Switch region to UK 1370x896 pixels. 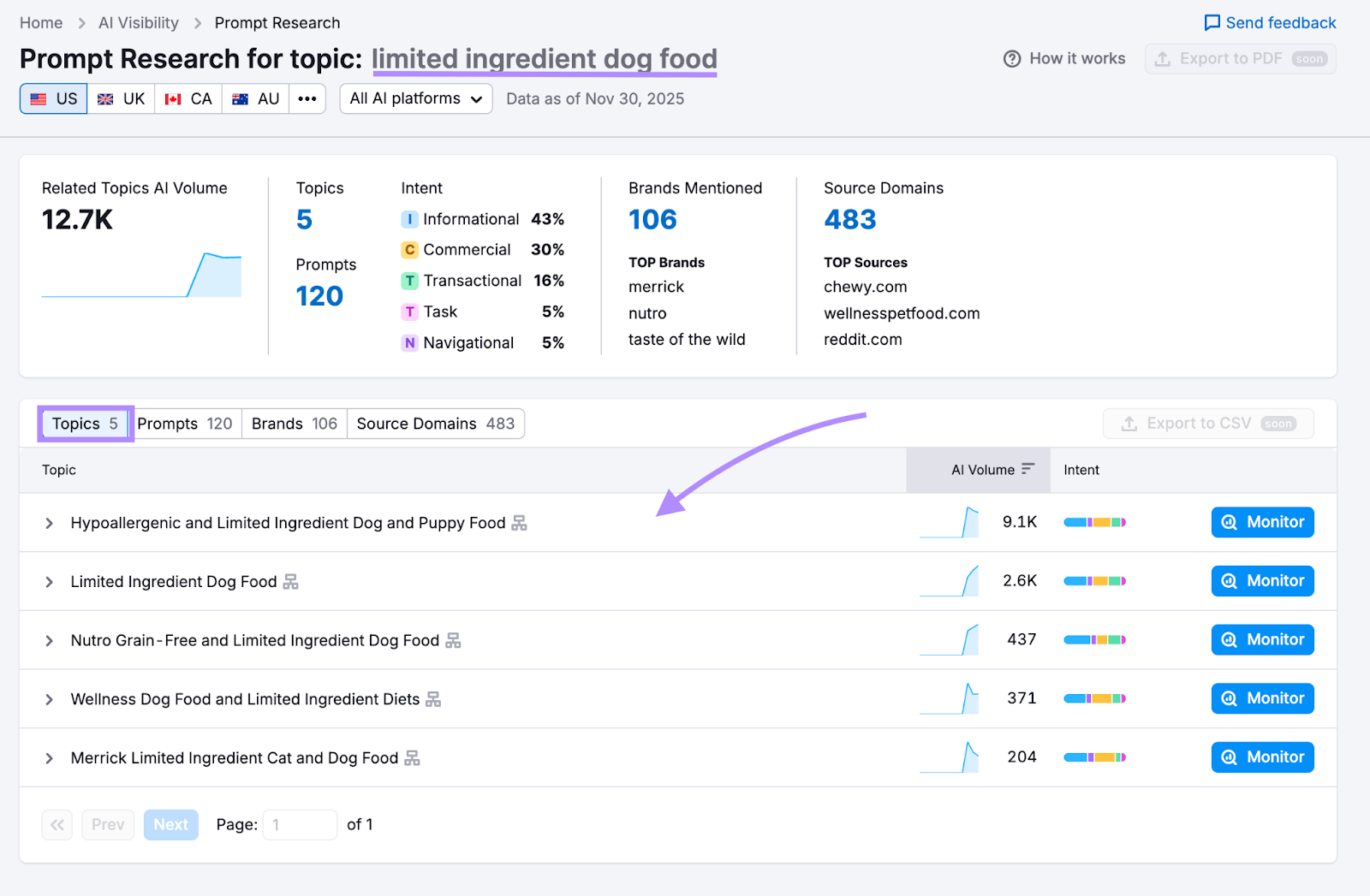(121, 98)
